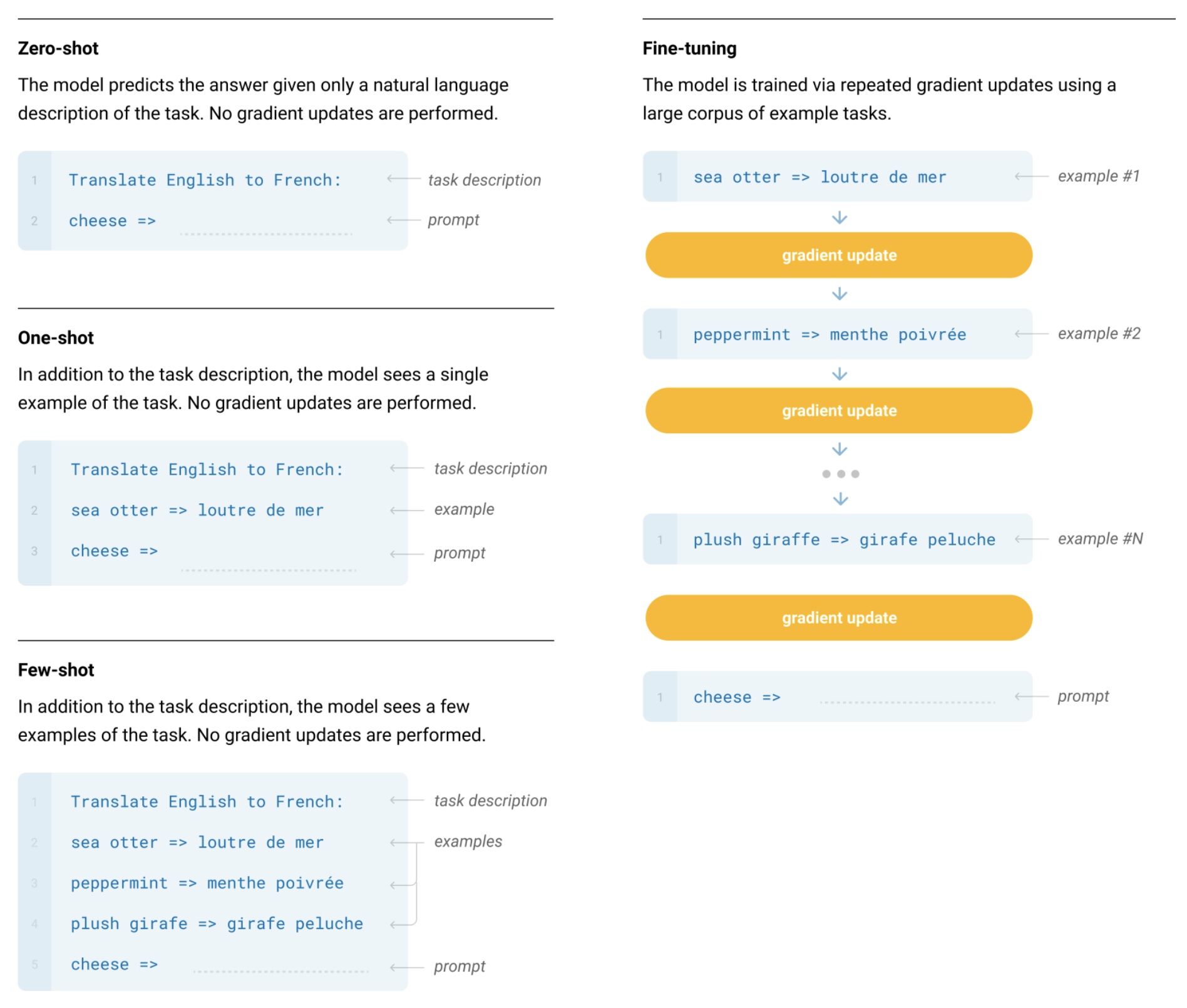Click the down arrow under the sea otter example box

coord(839,217)
